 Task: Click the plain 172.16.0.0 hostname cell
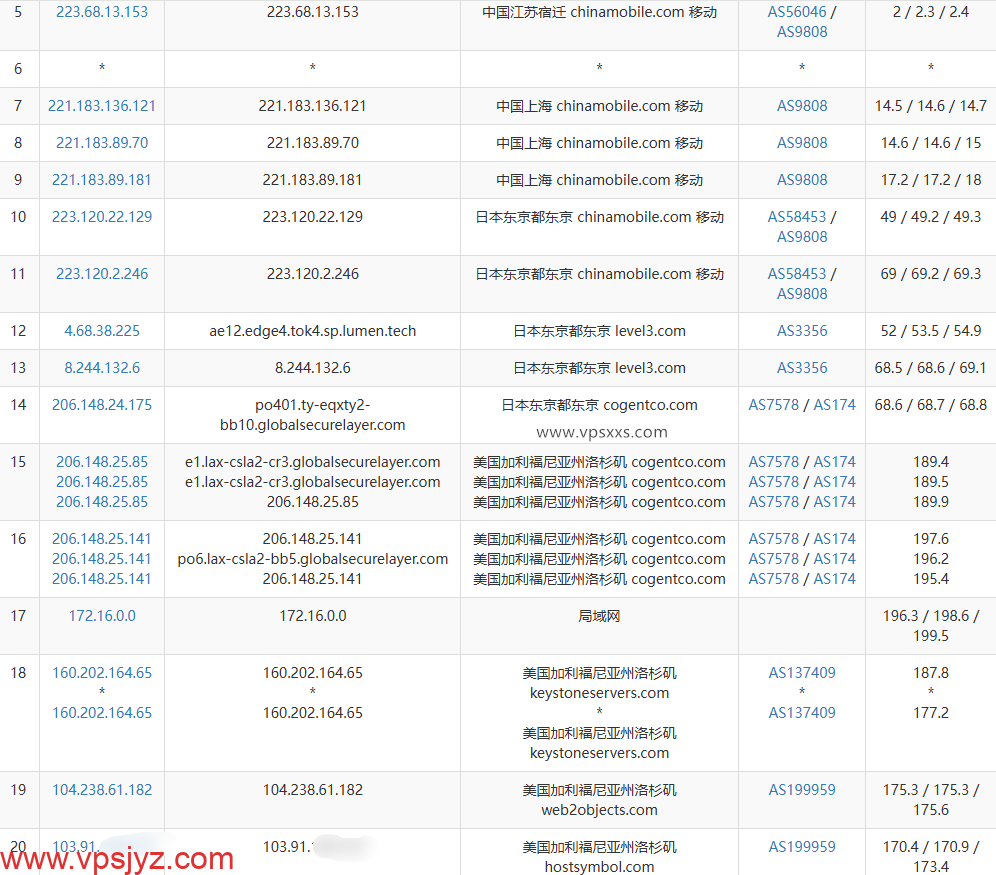coord(313,615)
